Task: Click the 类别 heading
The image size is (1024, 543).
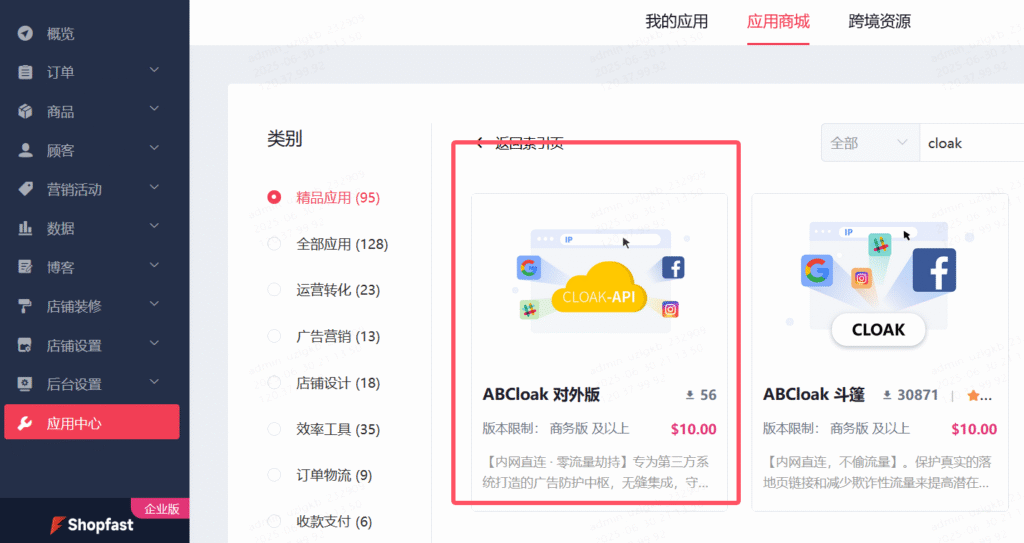Action: tap(285, 139)
